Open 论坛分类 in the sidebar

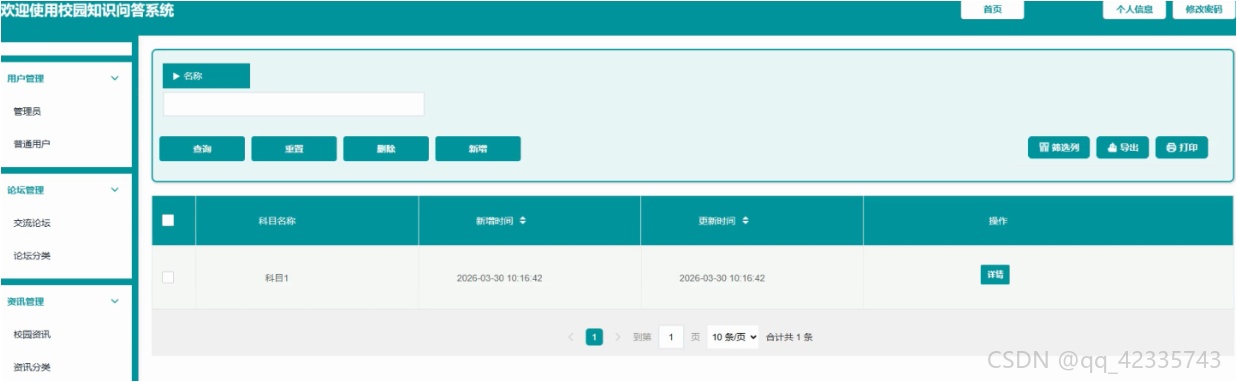[x=32, y=256]
